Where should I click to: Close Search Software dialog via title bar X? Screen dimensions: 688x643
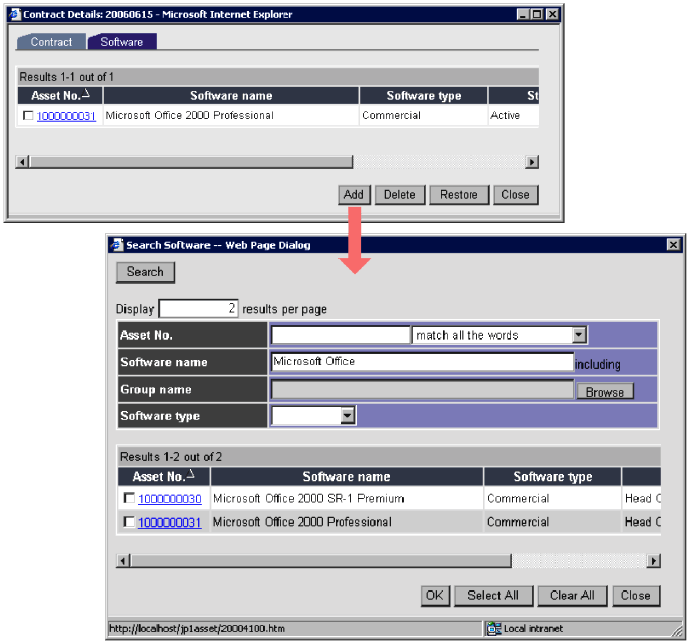pyautogui.click(x=673, y=244)
